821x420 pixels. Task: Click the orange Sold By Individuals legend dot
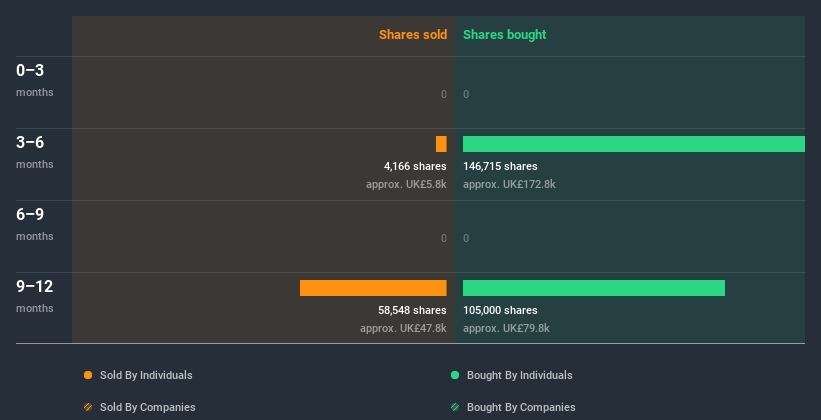point(88,375)
